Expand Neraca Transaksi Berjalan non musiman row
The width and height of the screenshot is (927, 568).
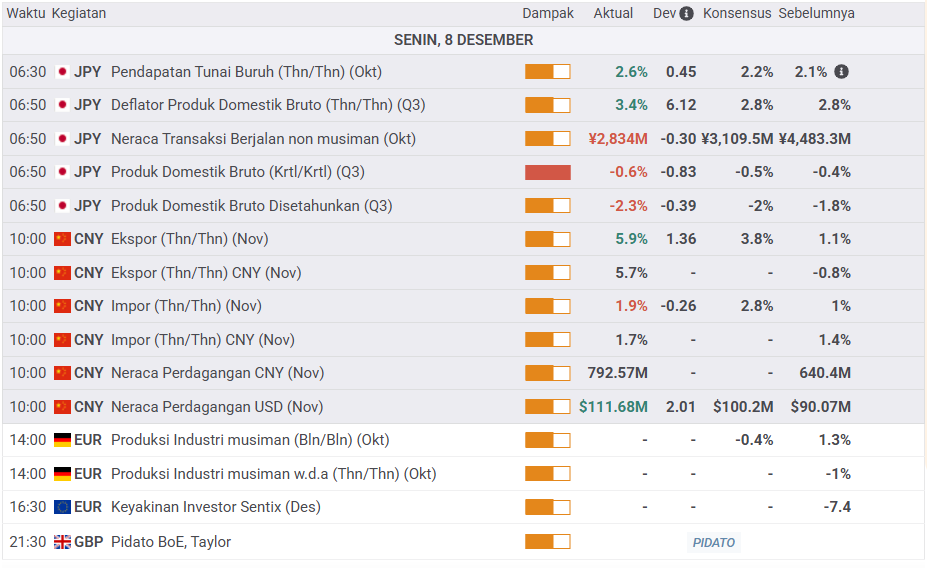click(x=263, y=139)
